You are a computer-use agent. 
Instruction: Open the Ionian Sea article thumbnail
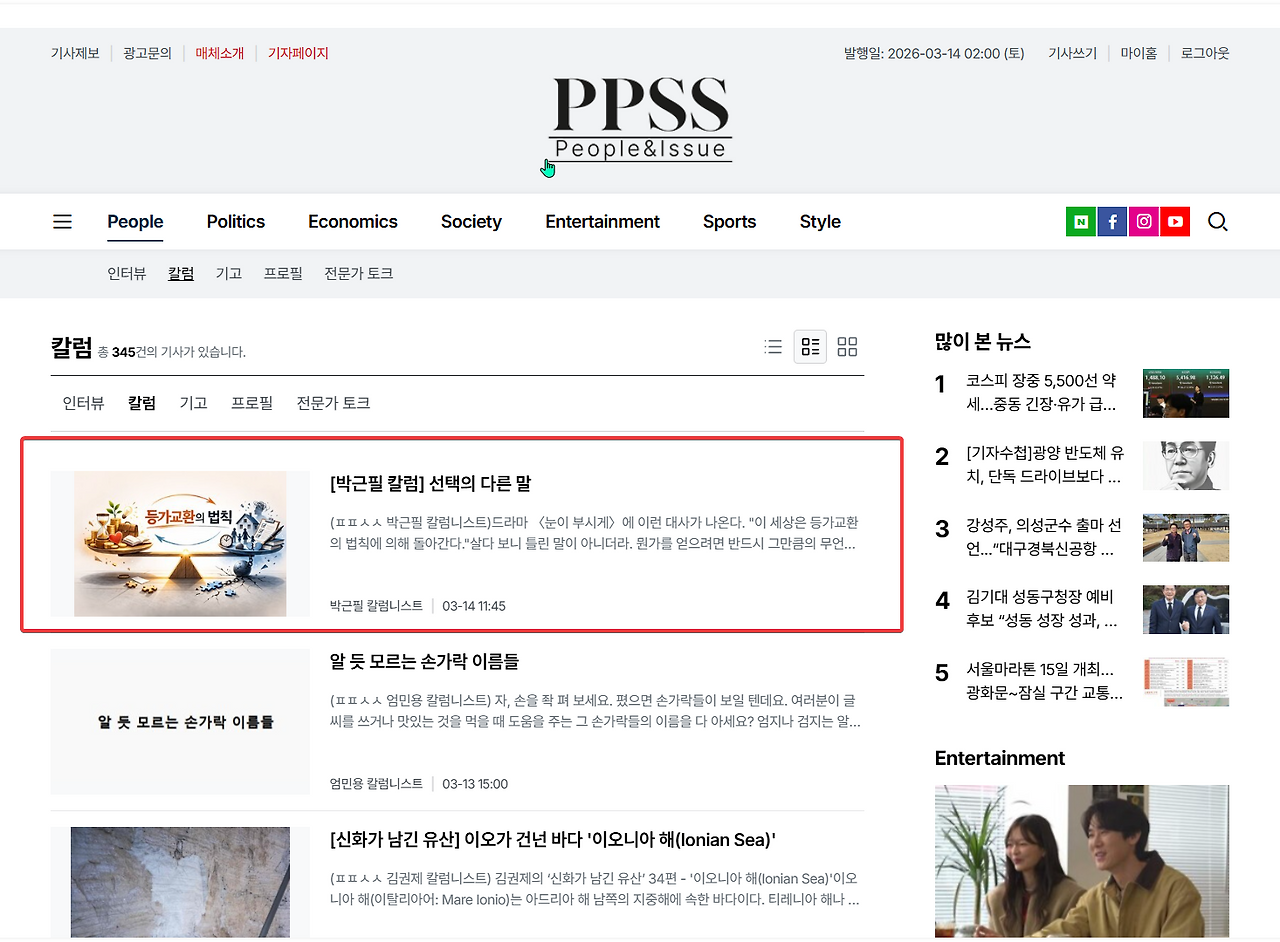pos(180,882)
